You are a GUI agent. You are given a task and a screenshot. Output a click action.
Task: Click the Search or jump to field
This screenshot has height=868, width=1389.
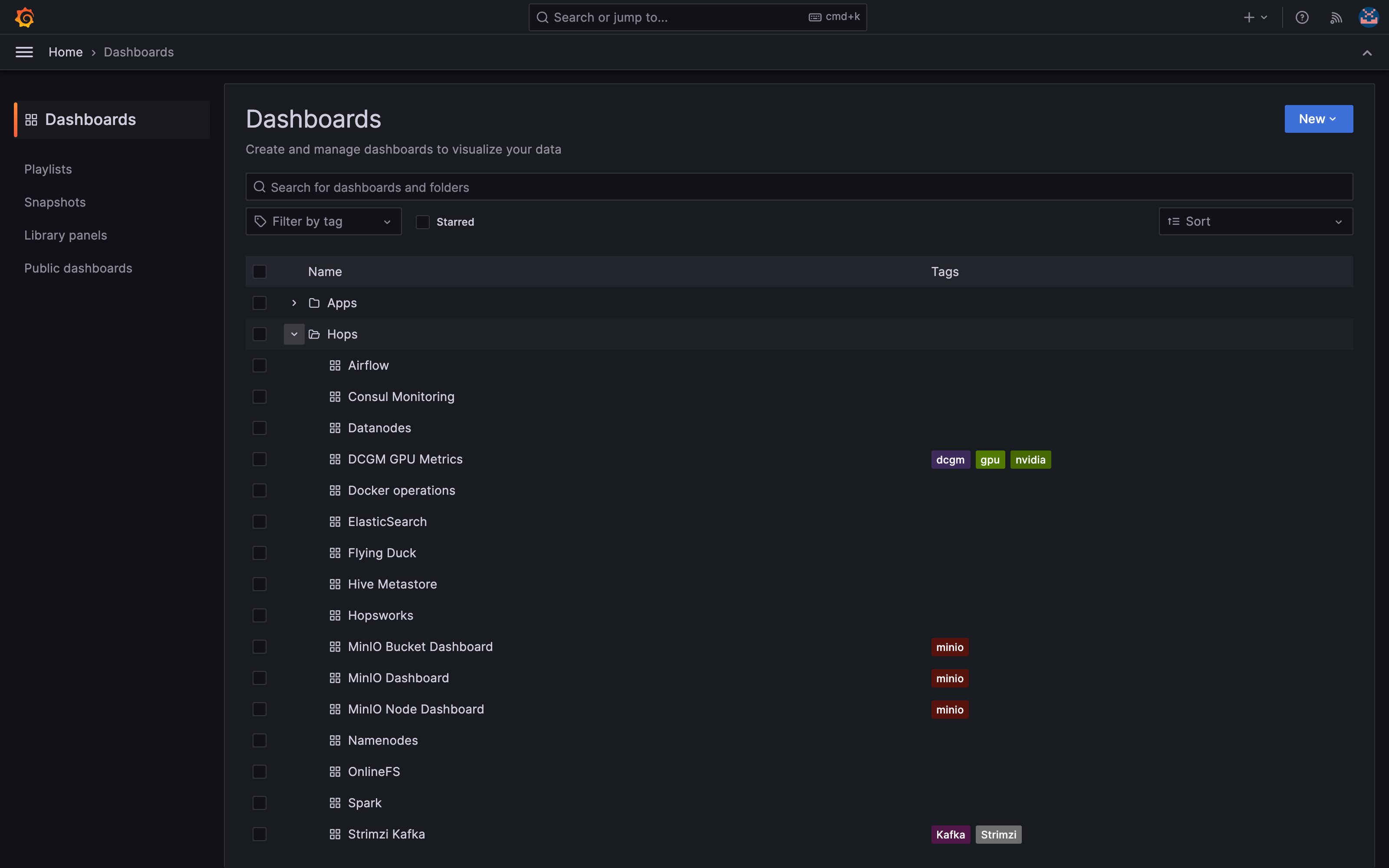point(698,17)
